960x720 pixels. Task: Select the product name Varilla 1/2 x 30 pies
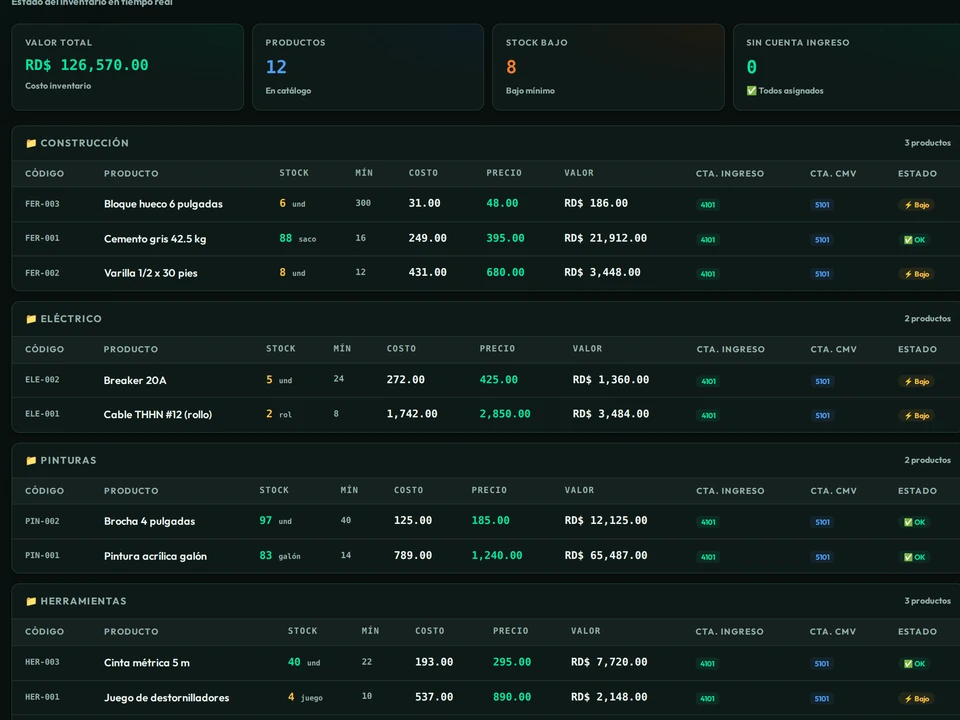[x=151, y=273]
